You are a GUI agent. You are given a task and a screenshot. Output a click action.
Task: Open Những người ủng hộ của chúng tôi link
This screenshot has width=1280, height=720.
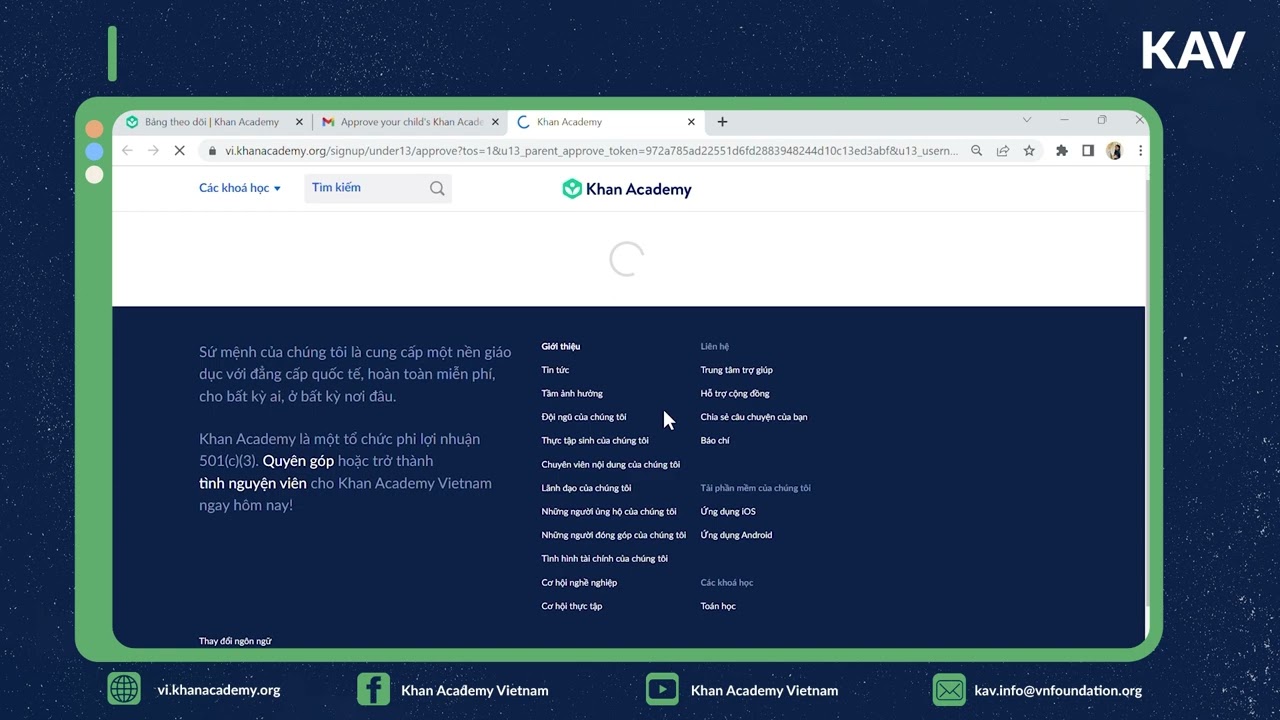coord(609,512)
